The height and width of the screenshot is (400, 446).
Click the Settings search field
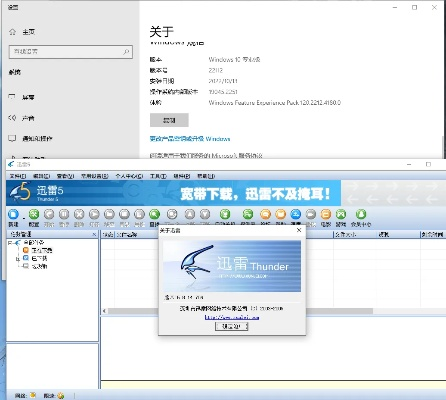click(x=71, y=52)
